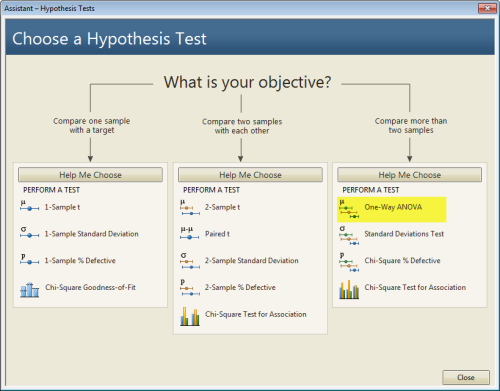Image resolution: width=500 pixels, height=391 pixels.
Task: Select the highlighted One-Way ANOVA label
Action: [393, 207]
